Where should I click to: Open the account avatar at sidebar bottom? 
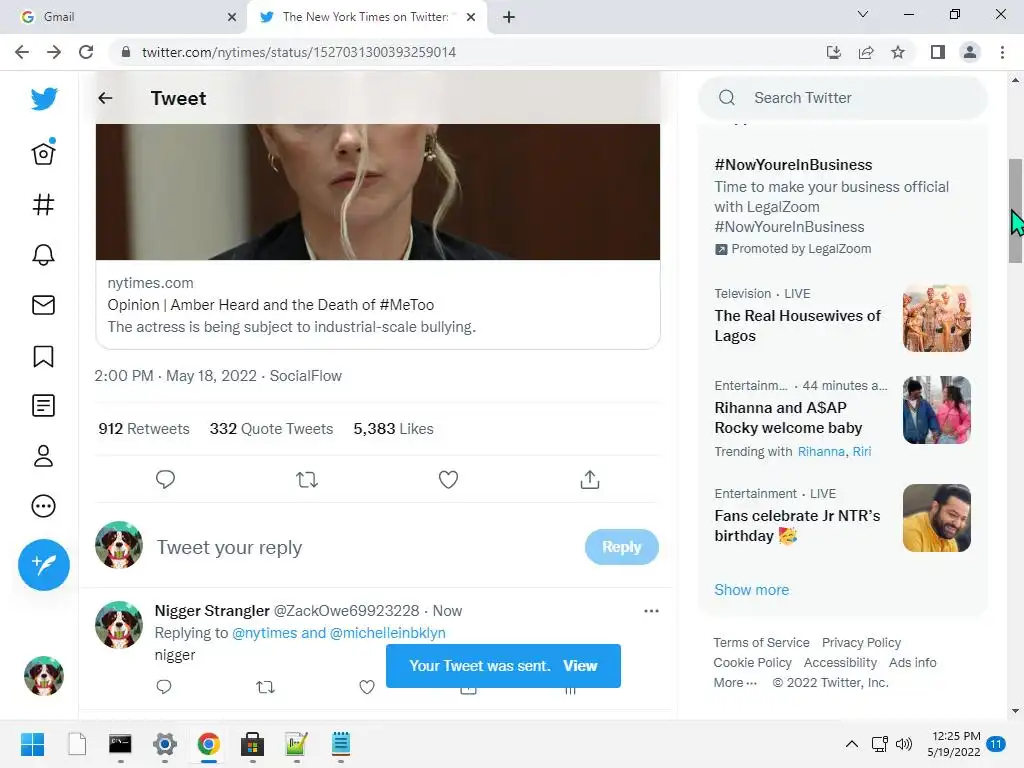(x=44, y=676)
